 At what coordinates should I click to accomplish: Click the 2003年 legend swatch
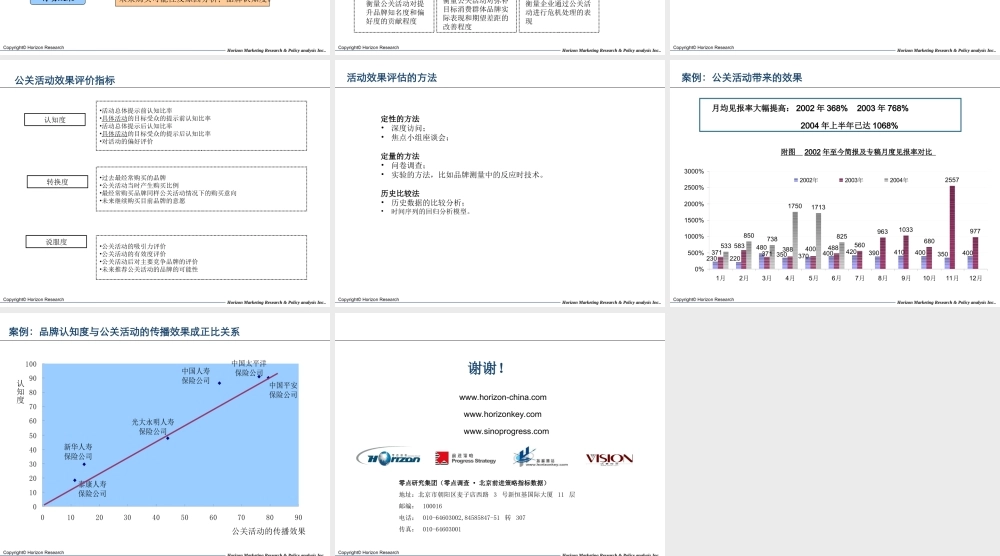[841, 180]
